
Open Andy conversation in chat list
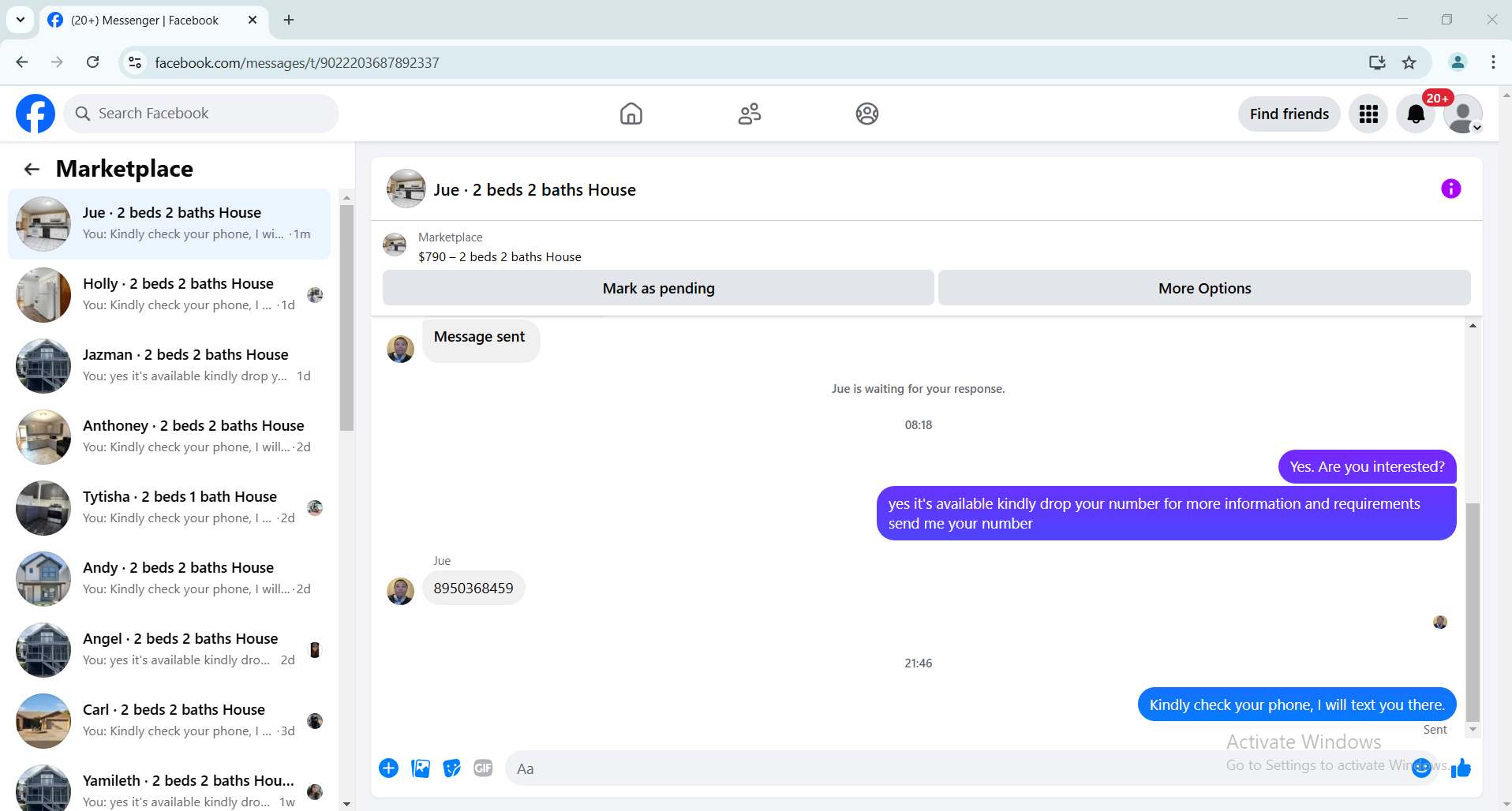coord(169,579)
